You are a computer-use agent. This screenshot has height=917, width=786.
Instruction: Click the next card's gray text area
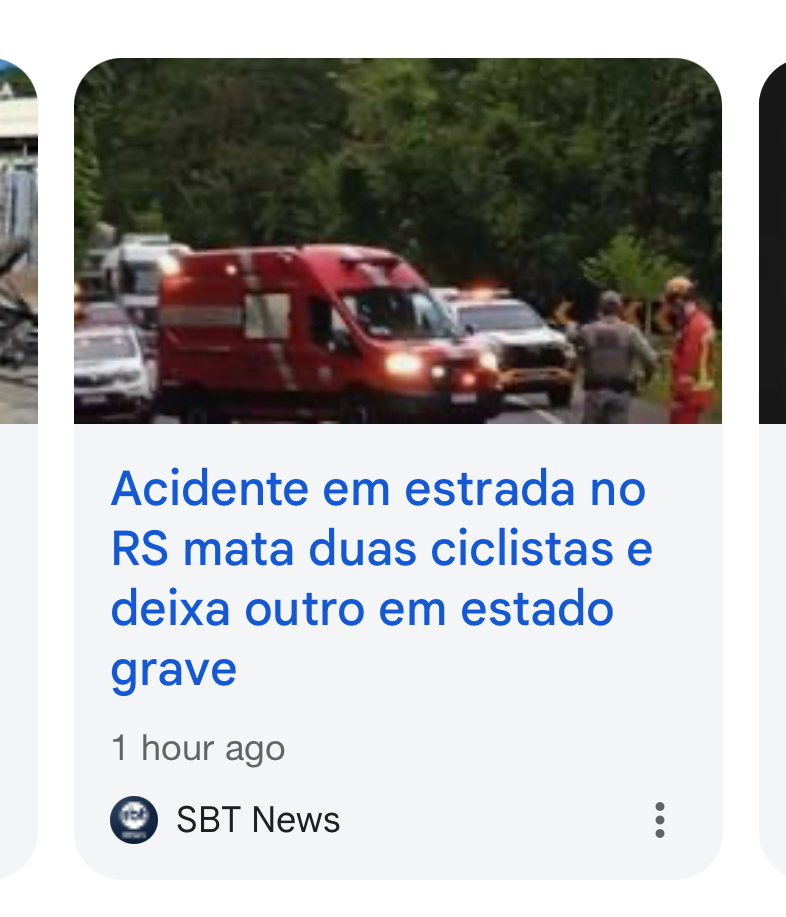(x=773, y=649)
